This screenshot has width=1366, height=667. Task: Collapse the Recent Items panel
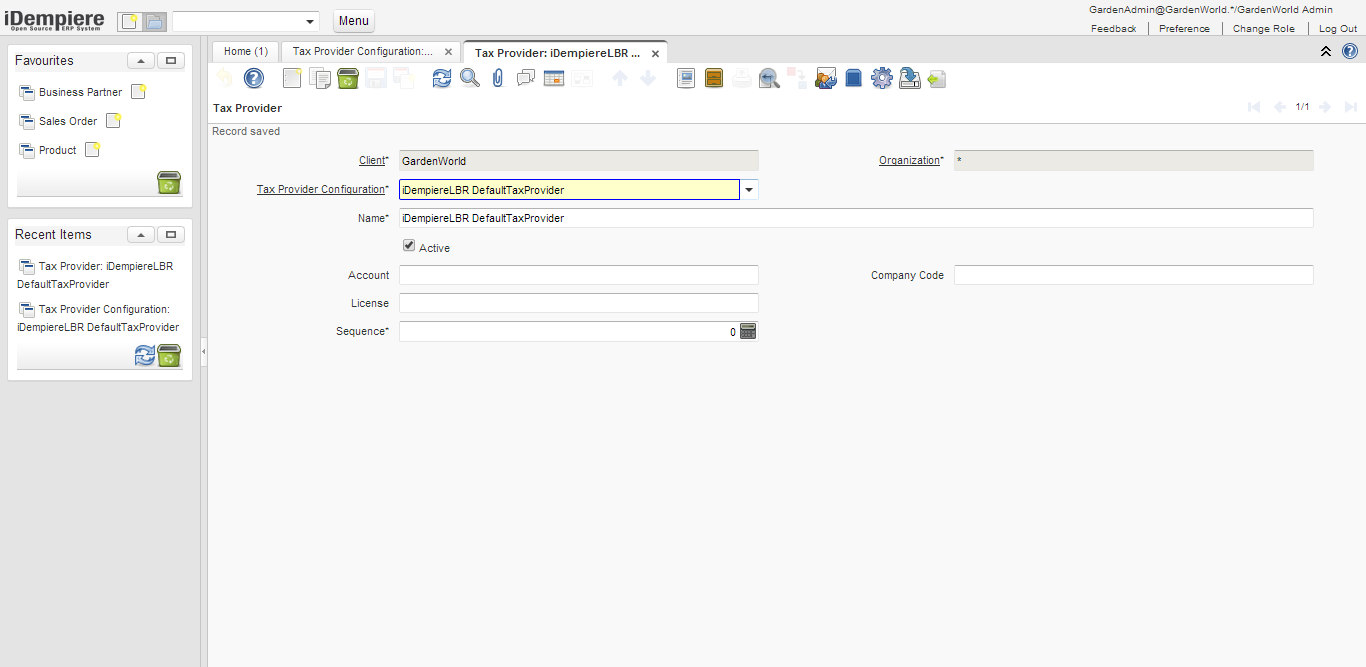[141, 235]
